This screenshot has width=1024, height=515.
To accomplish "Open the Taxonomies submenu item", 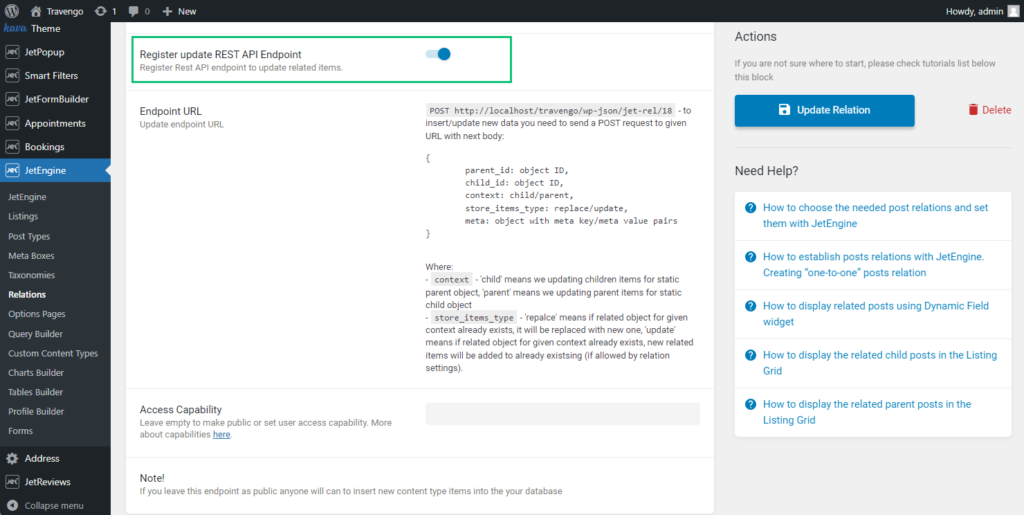I will coord(31,275).
